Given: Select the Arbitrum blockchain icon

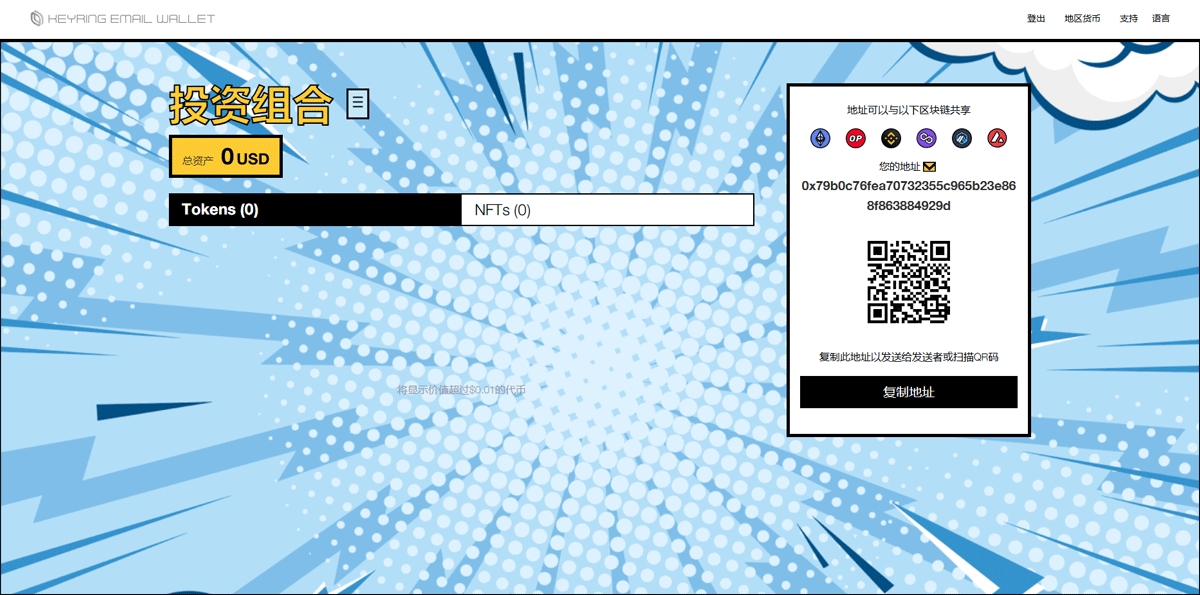Looking at the screenshot, I should [x=962, y=139].
